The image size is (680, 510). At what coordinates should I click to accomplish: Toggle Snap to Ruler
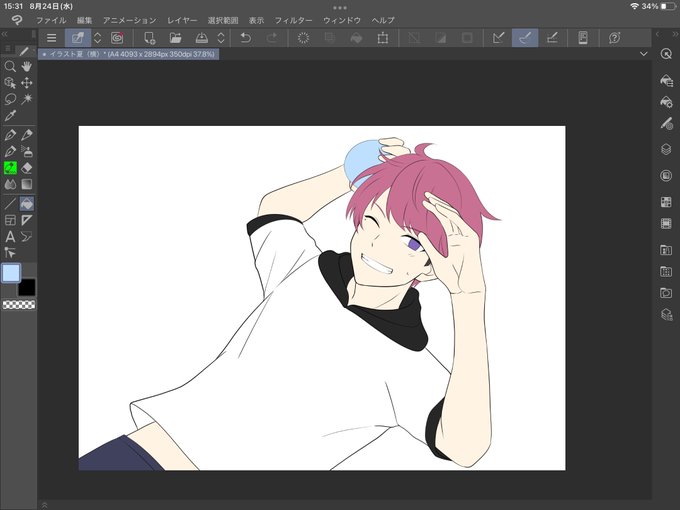(x=499, y=38)
